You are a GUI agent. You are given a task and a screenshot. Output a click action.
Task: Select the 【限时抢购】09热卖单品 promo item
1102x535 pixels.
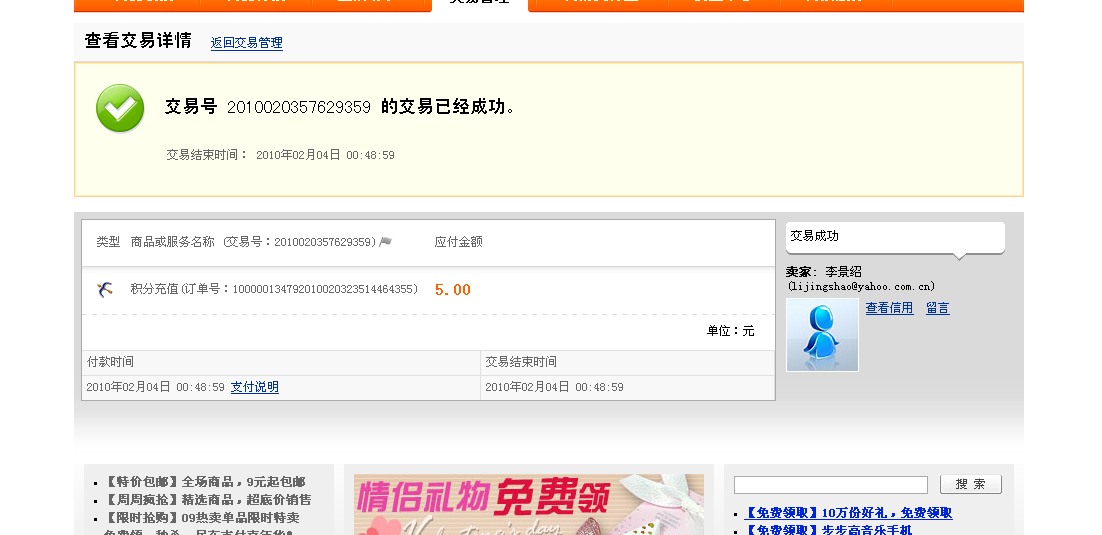click(201, 517)
